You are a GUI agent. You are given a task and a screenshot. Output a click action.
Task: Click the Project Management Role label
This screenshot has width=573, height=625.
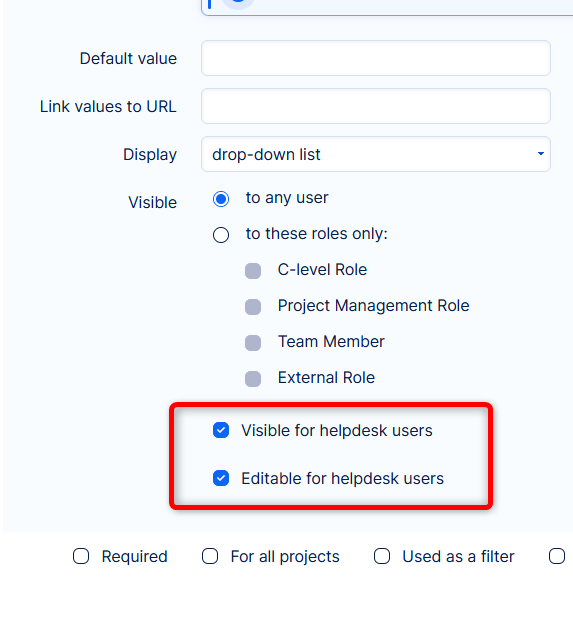(373, 306)
